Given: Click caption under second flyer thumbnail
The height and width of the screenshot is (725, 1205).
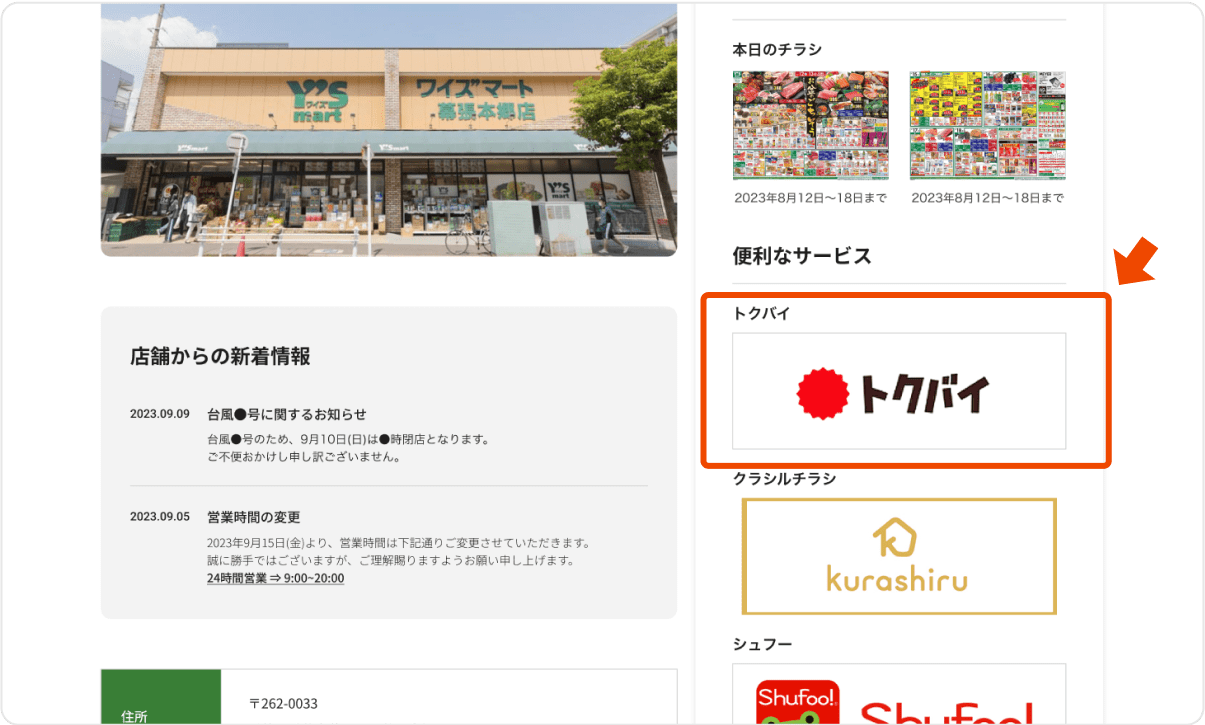Looking at the screenshot, I should [x=987, y=198].
